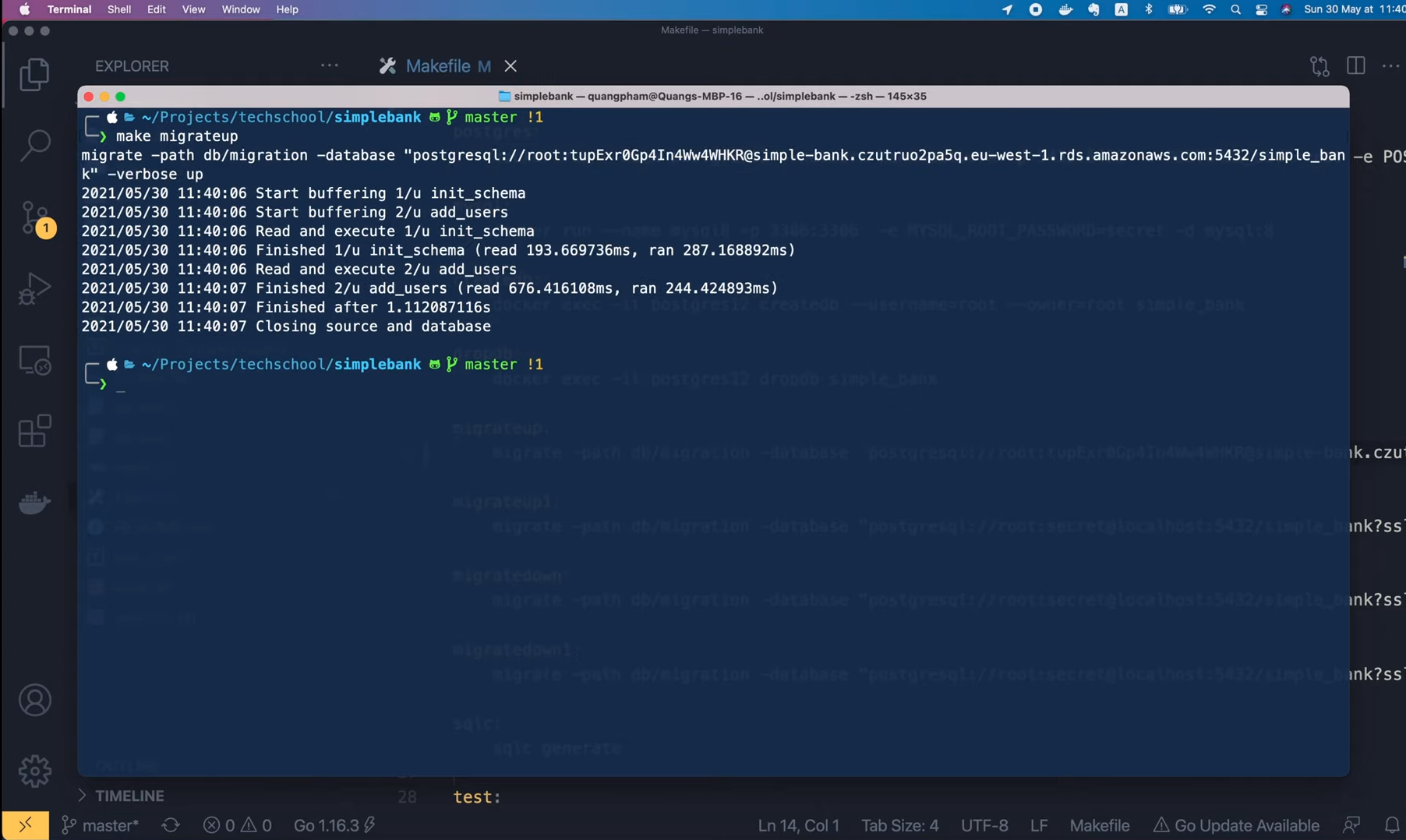1406x840 pixels.
Task: Close the Makefile editor tab
Action: click(x=510, y=66)
